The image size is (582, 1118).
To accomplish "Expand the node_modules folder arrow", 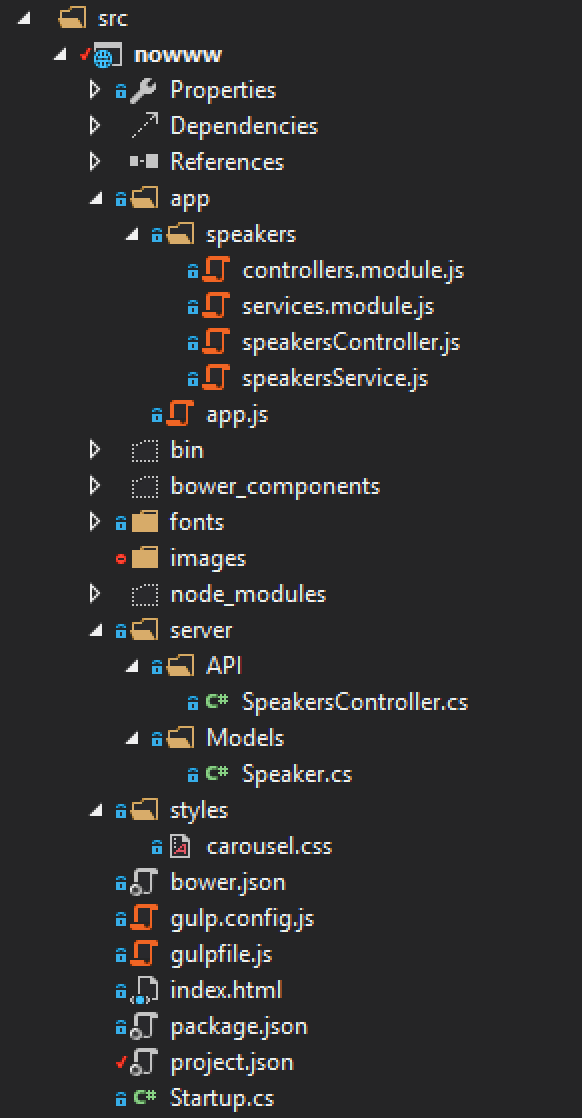I will pyautogui.click(x=94, y=594).
